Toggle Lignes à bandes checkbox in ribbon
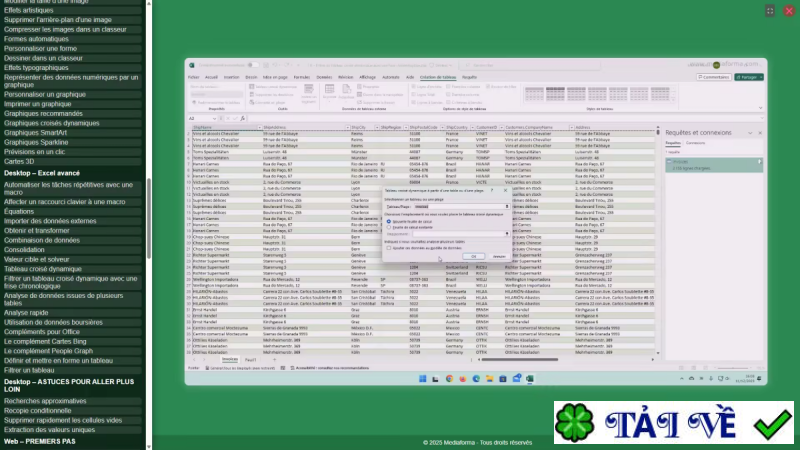The width and height of the screenshot is (800, 450). tap(413, 103)
